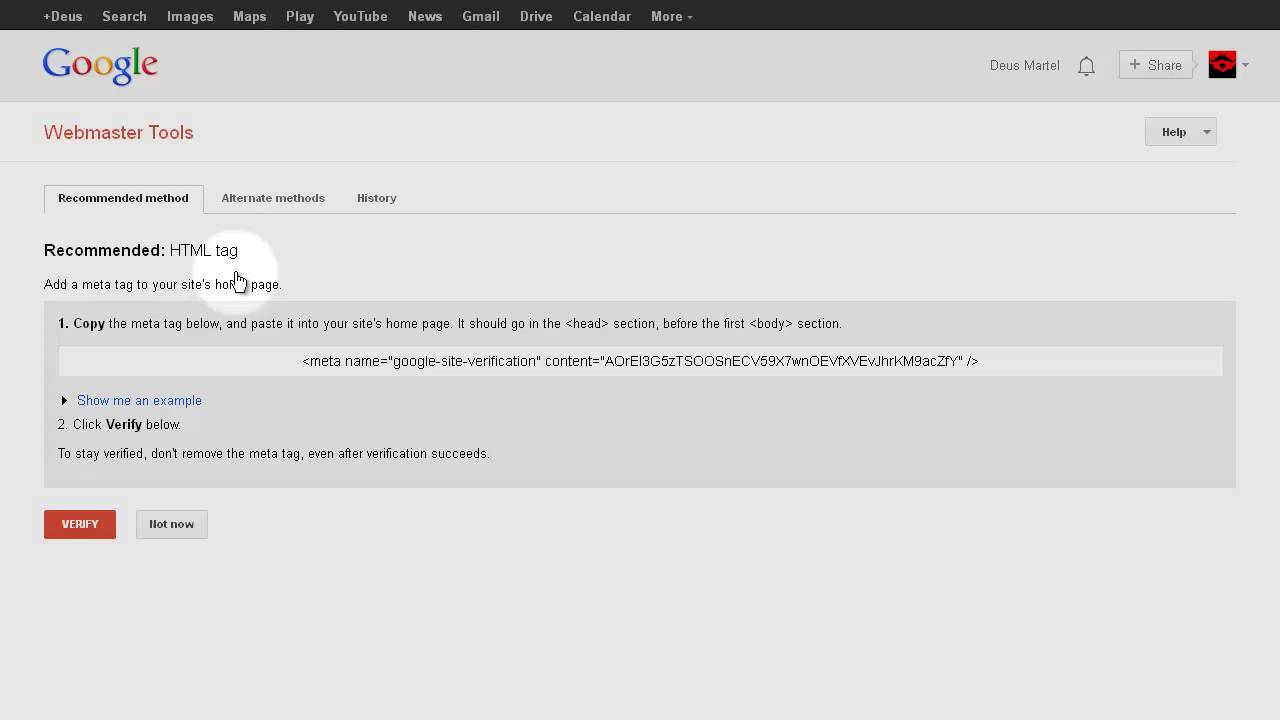Open the notifications bell
Viewport: 1280px width, 720px height.
pos(1086,66)
